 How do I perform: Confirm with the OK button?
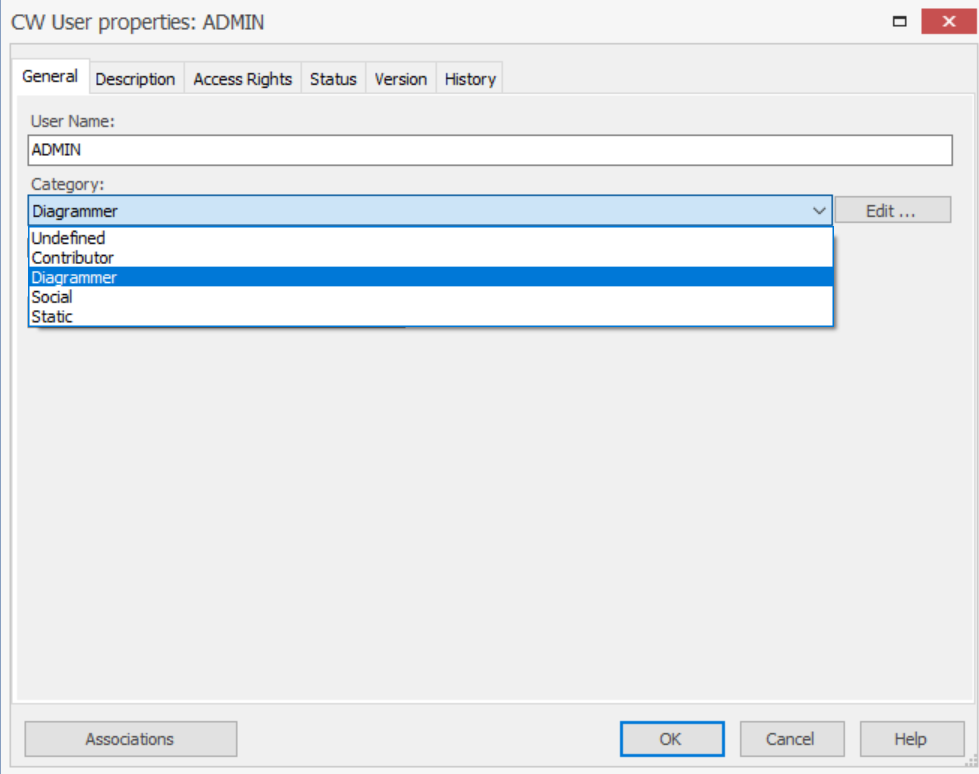point(671,739)
